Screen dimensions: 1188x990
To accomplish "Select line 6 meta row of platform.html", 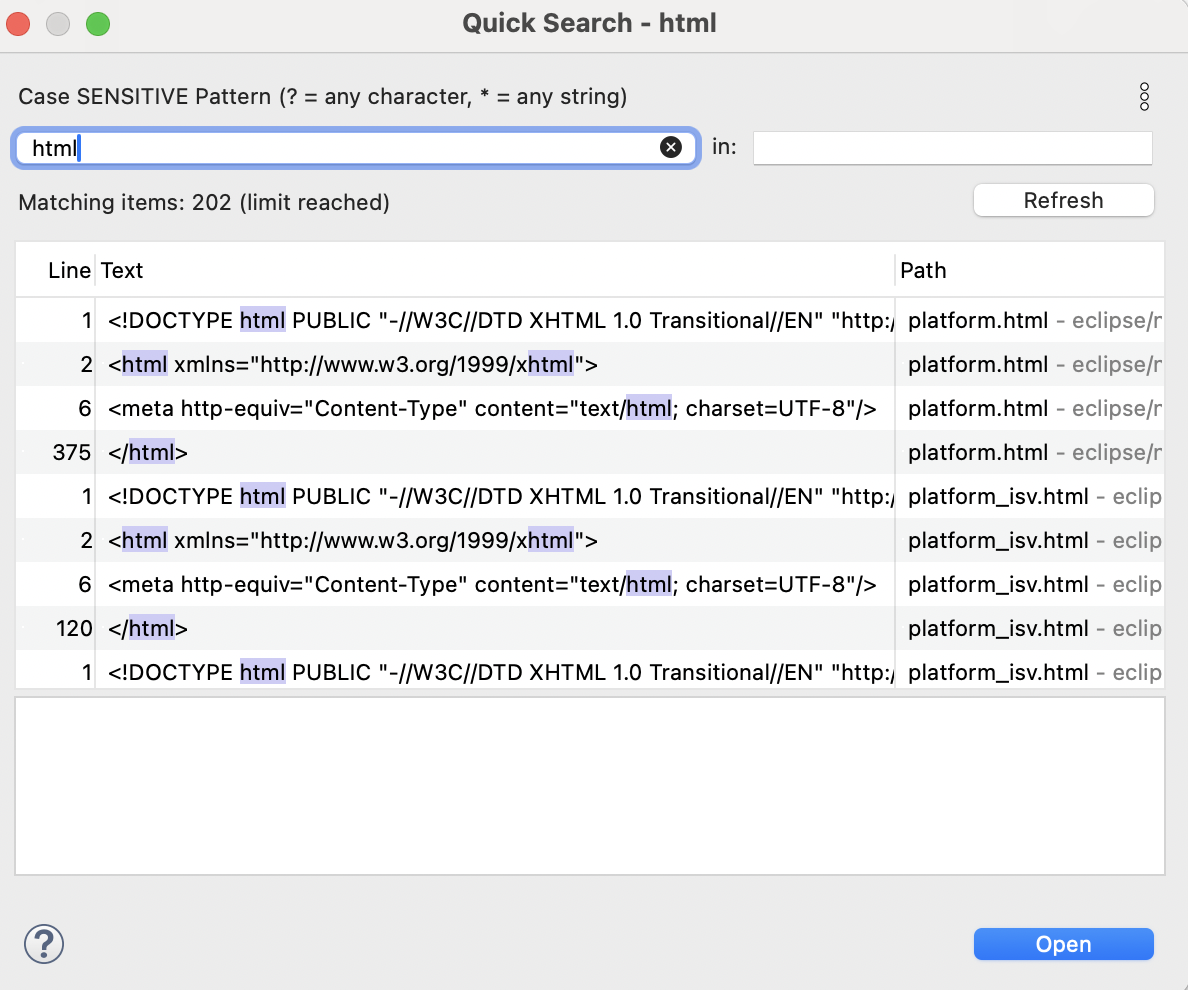I will tap(589, 408).
